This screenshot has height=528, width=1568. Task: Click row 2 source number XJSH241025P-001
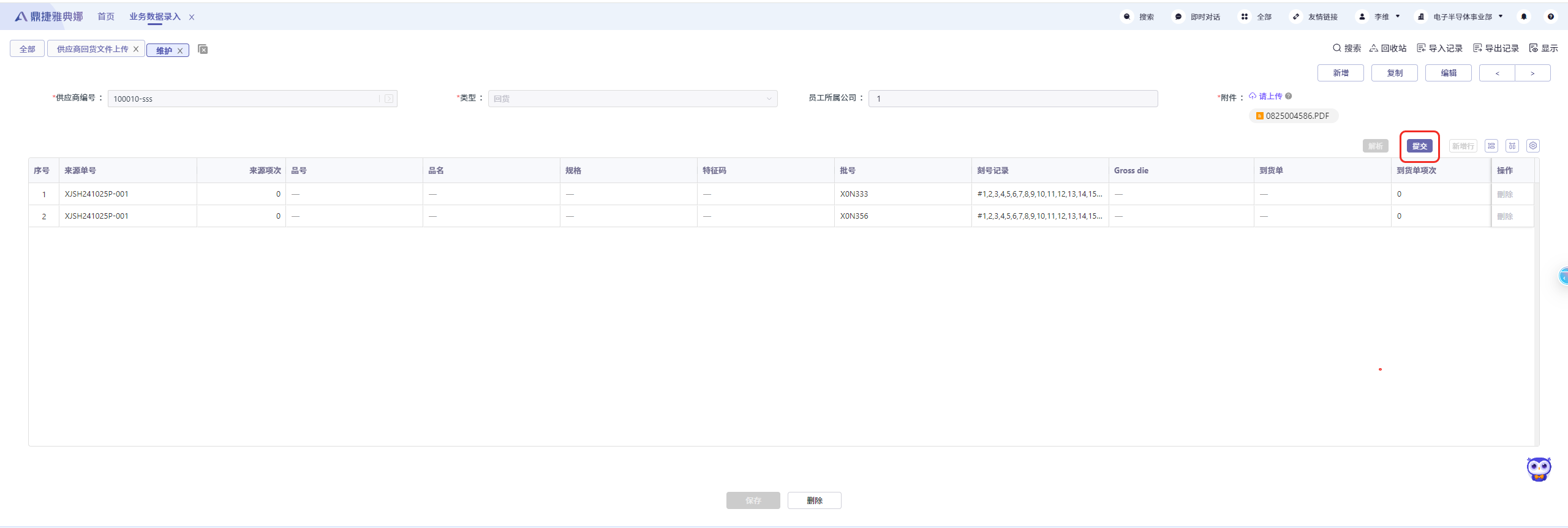point(97,216)
